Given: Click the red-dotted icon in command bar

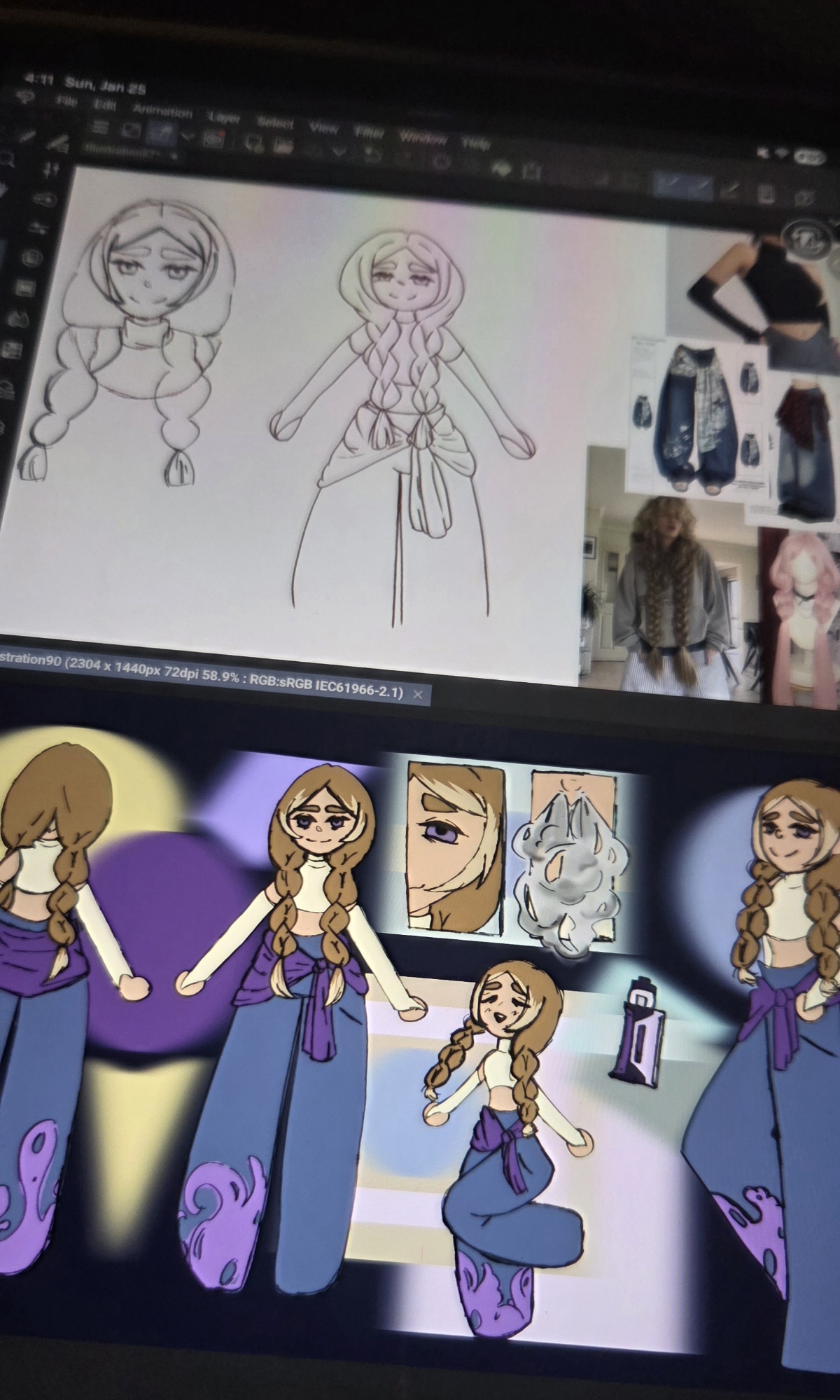Looking at the screenshot, I should point(214,139).
